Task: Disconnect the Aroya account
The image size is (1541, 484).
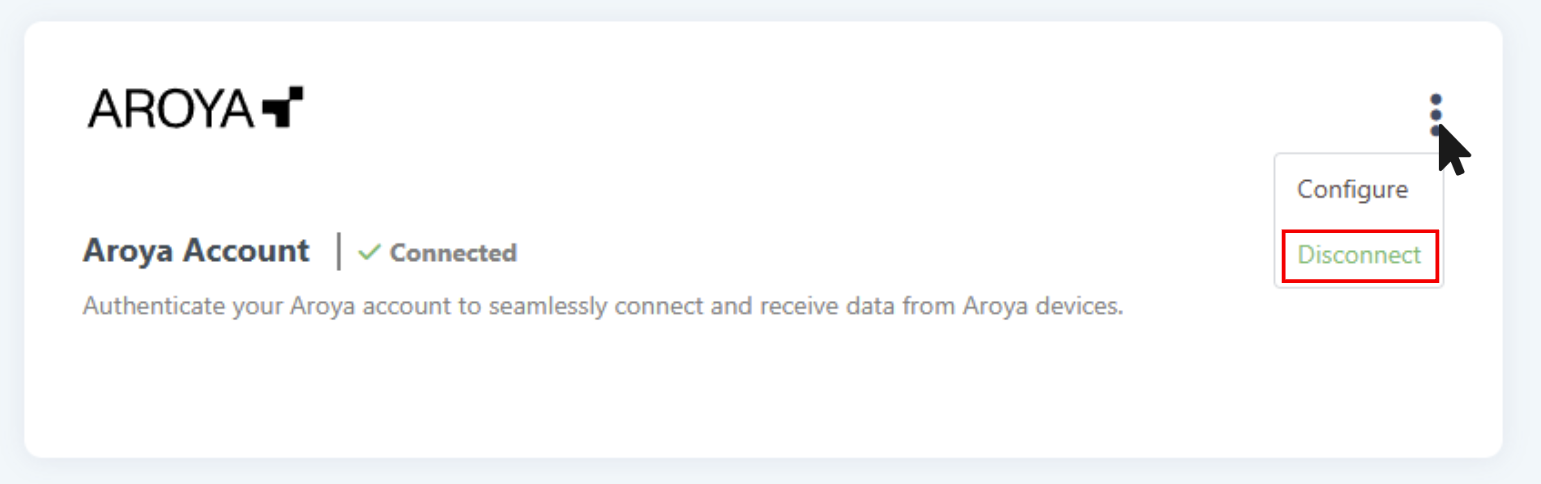Action: pyautogui.click(x=1359, y=255)
